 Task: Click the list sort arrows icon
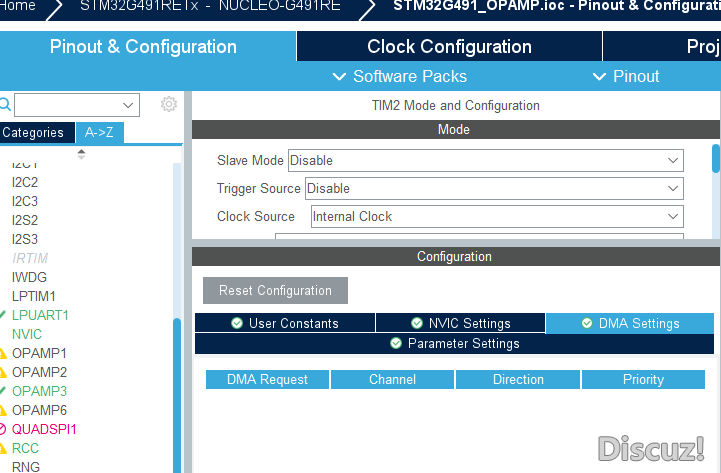click(x=81, y=154)
